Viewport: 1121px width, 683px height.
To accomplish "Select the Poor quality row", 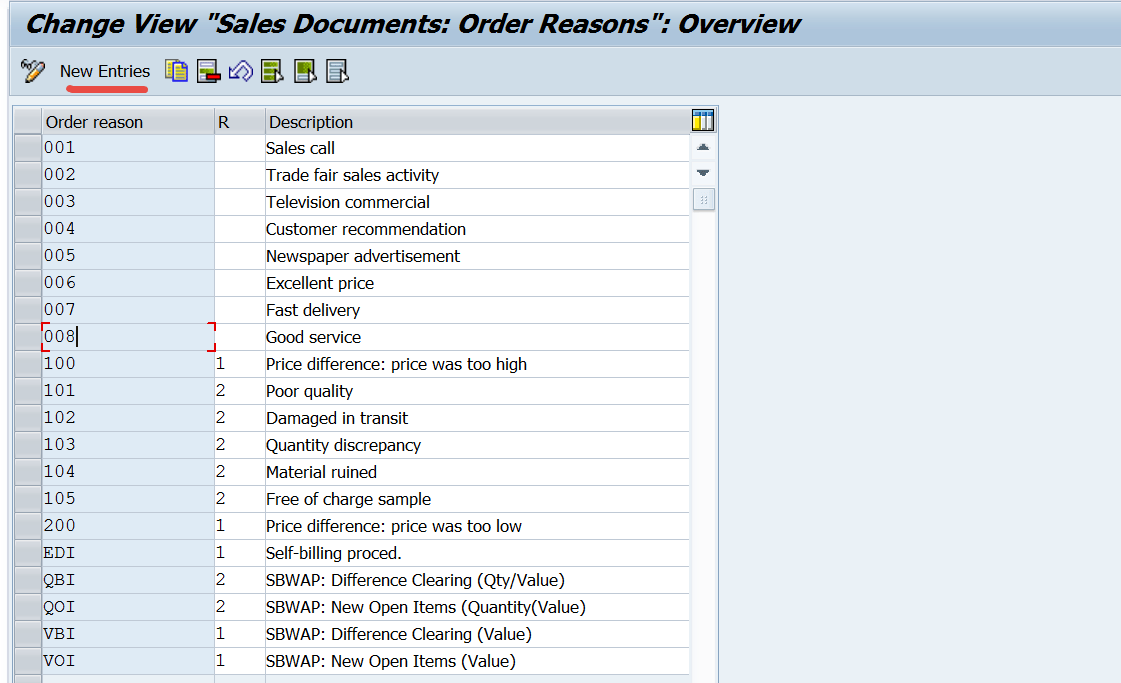I will click(26, 390).
